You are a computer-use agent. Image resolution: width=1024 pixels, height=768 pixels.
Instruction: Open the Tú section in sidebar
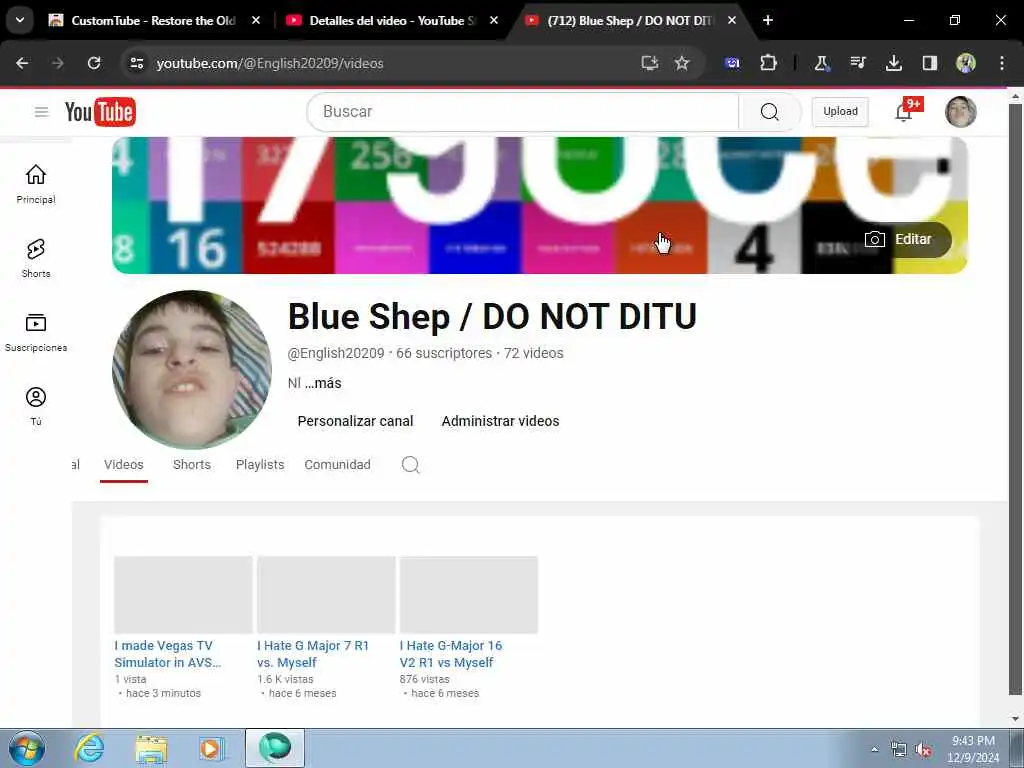point(36,406)
